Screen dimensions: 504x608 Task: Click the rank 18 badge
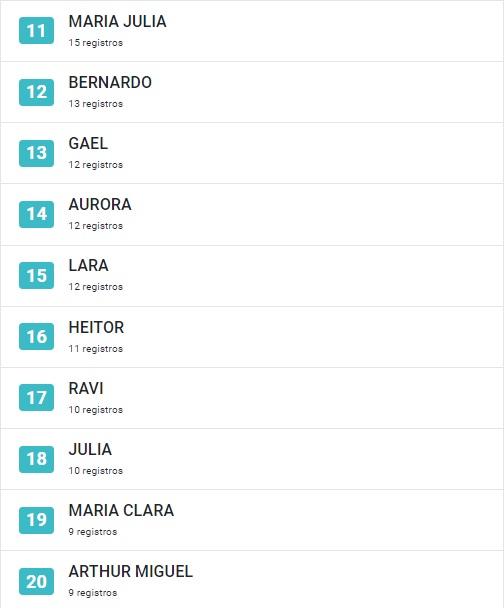tap(36, 459)
